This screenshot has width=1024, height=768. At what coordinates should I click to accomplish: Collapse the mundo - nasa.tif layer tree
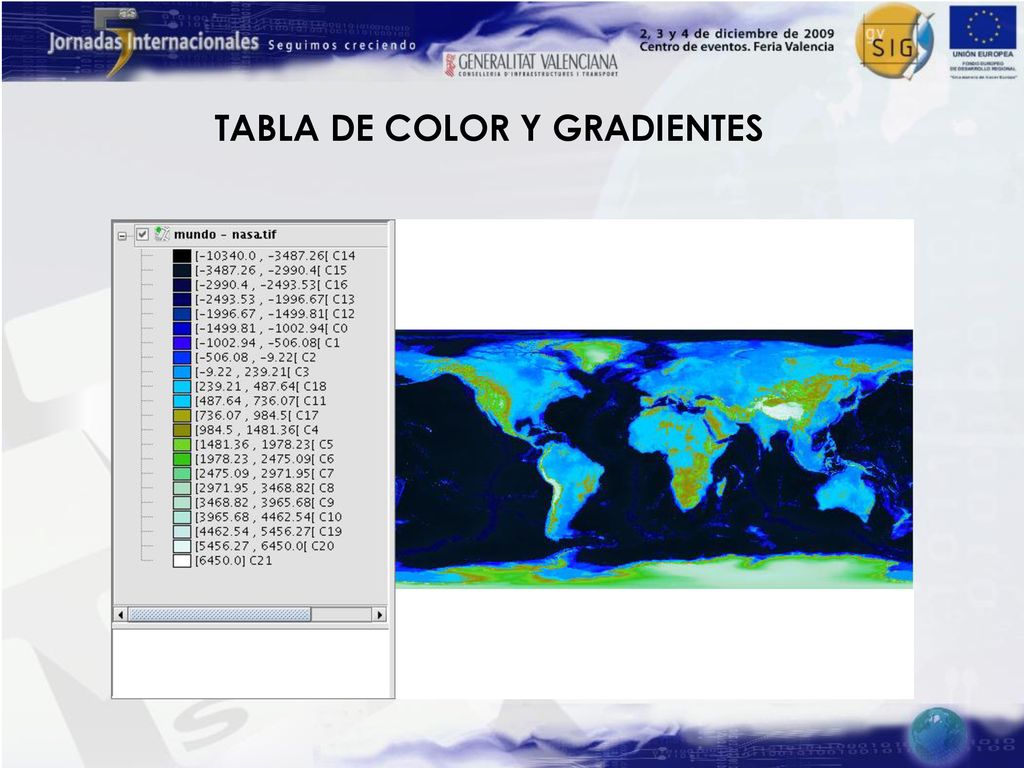pos(122,236)
